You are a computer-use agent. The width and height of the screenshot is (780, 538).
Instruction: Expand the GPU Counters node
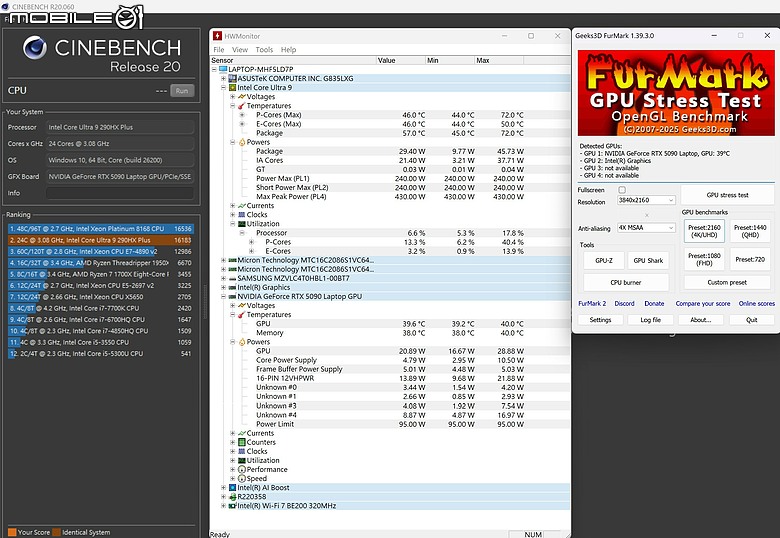(x=232, y=442)
